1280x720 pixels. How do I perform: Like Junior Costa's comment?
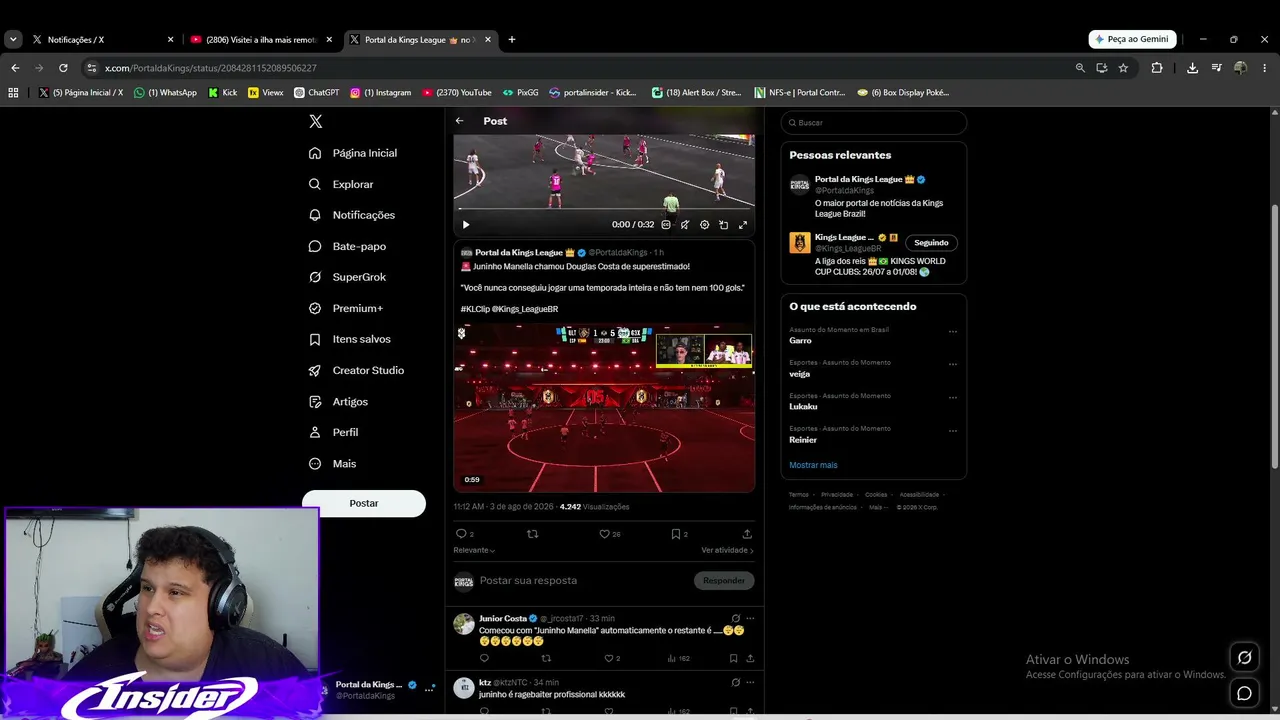(x=612, y=658)
